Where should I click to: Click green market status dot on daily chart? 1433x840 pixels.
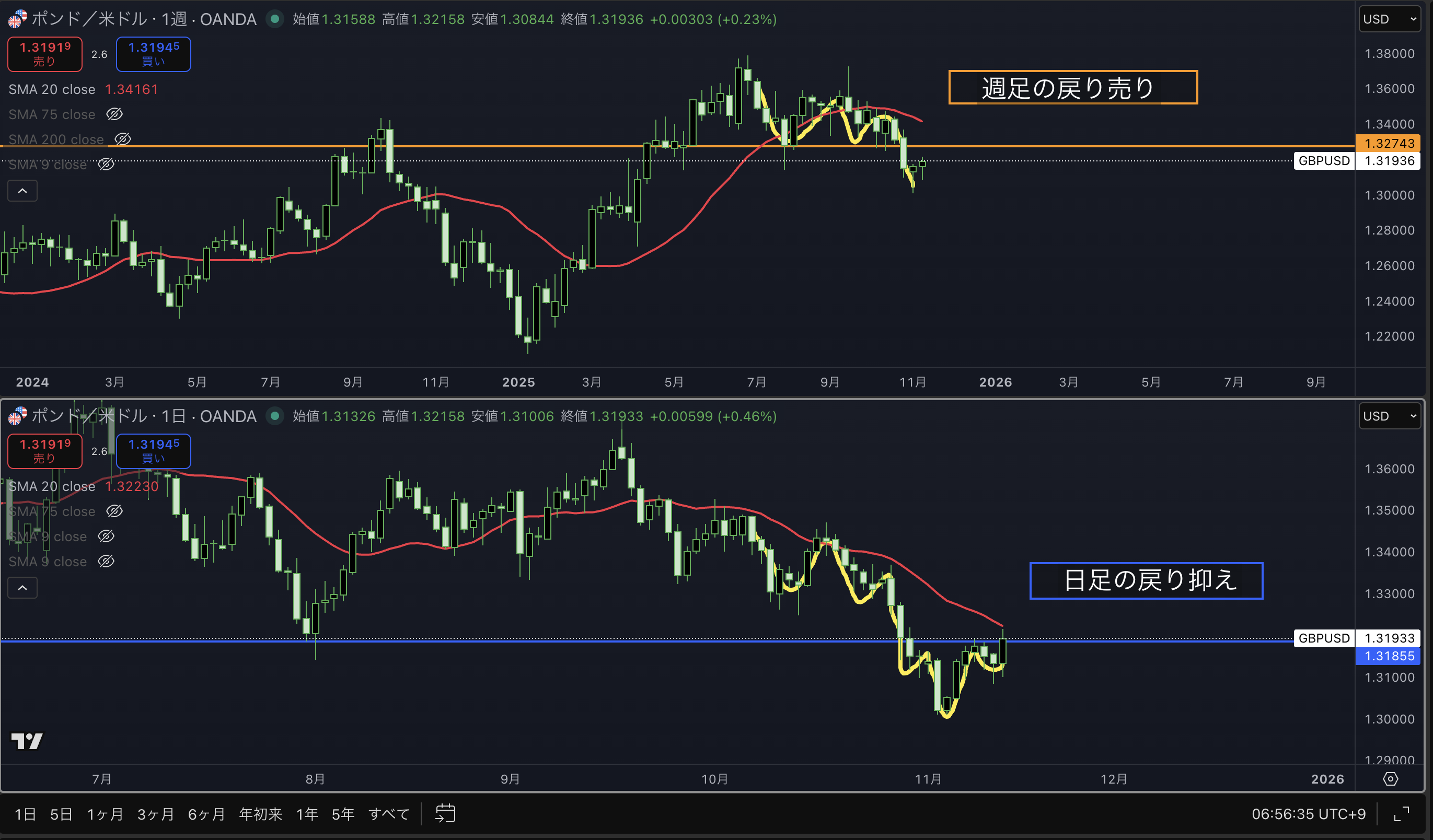pyautogui.click(x=275, y=416)
